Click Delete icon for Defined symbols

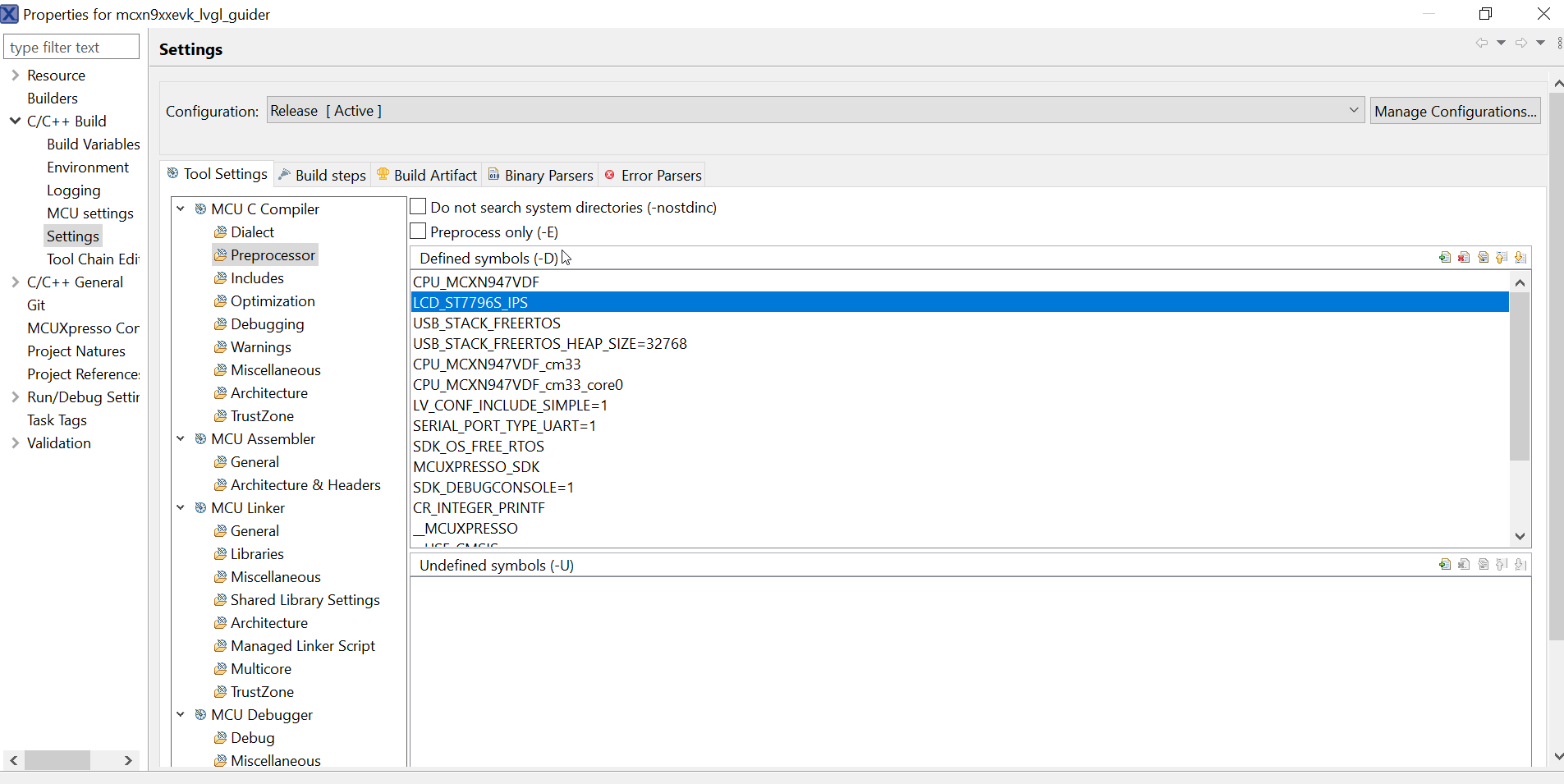point(1464,258)
